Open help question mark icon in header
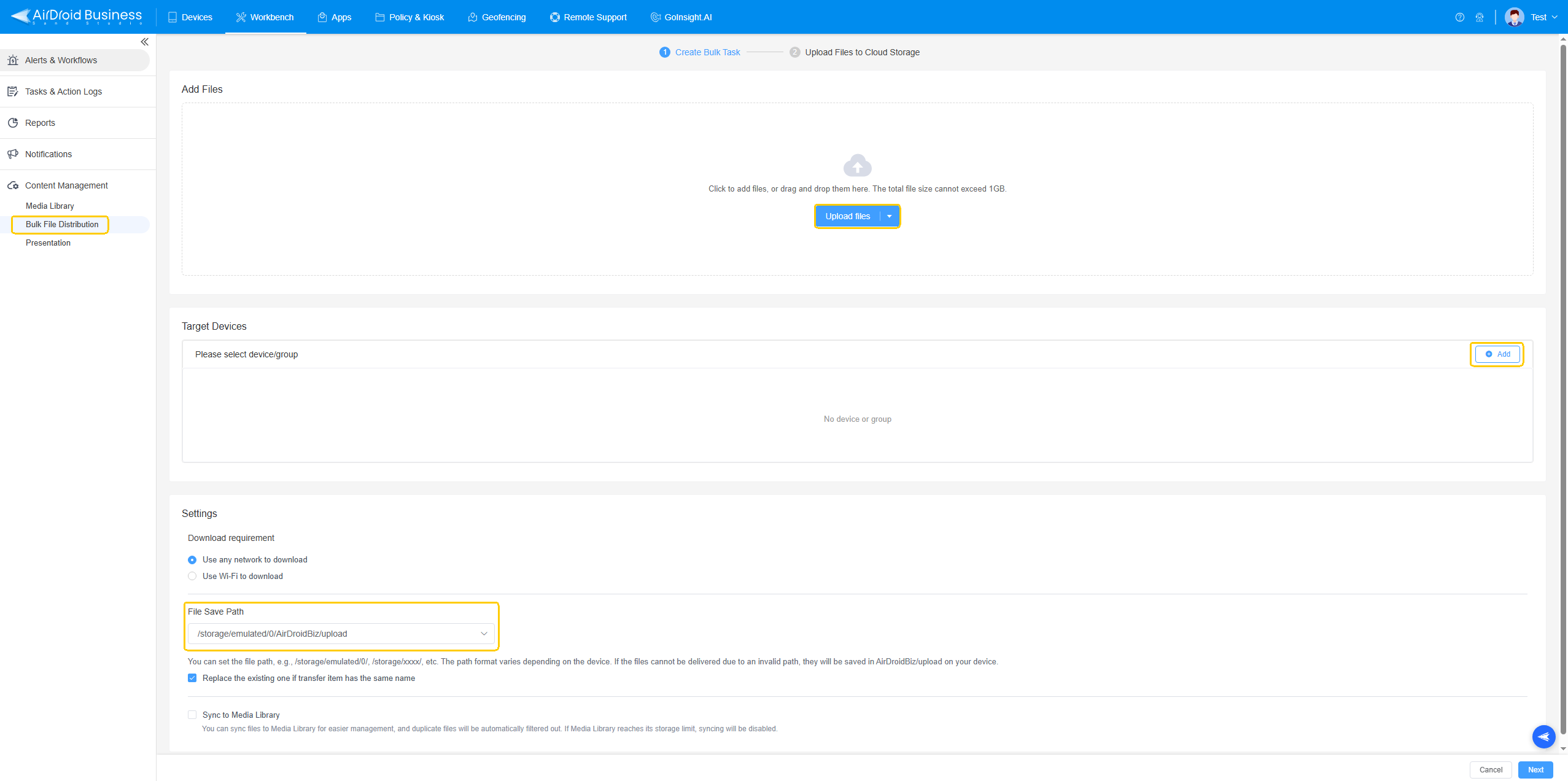Viewport: 1568px width, 781px height. (x=1459, y=17)
